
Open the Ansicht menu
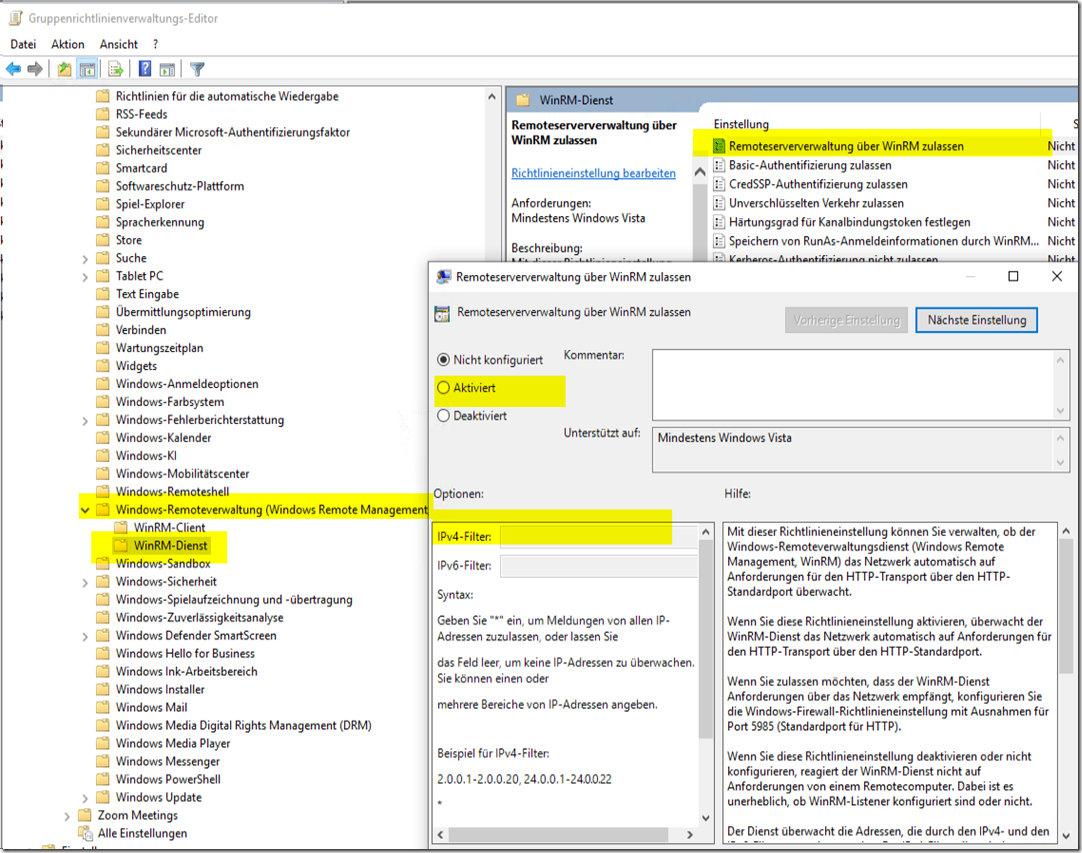pos(119,44)
